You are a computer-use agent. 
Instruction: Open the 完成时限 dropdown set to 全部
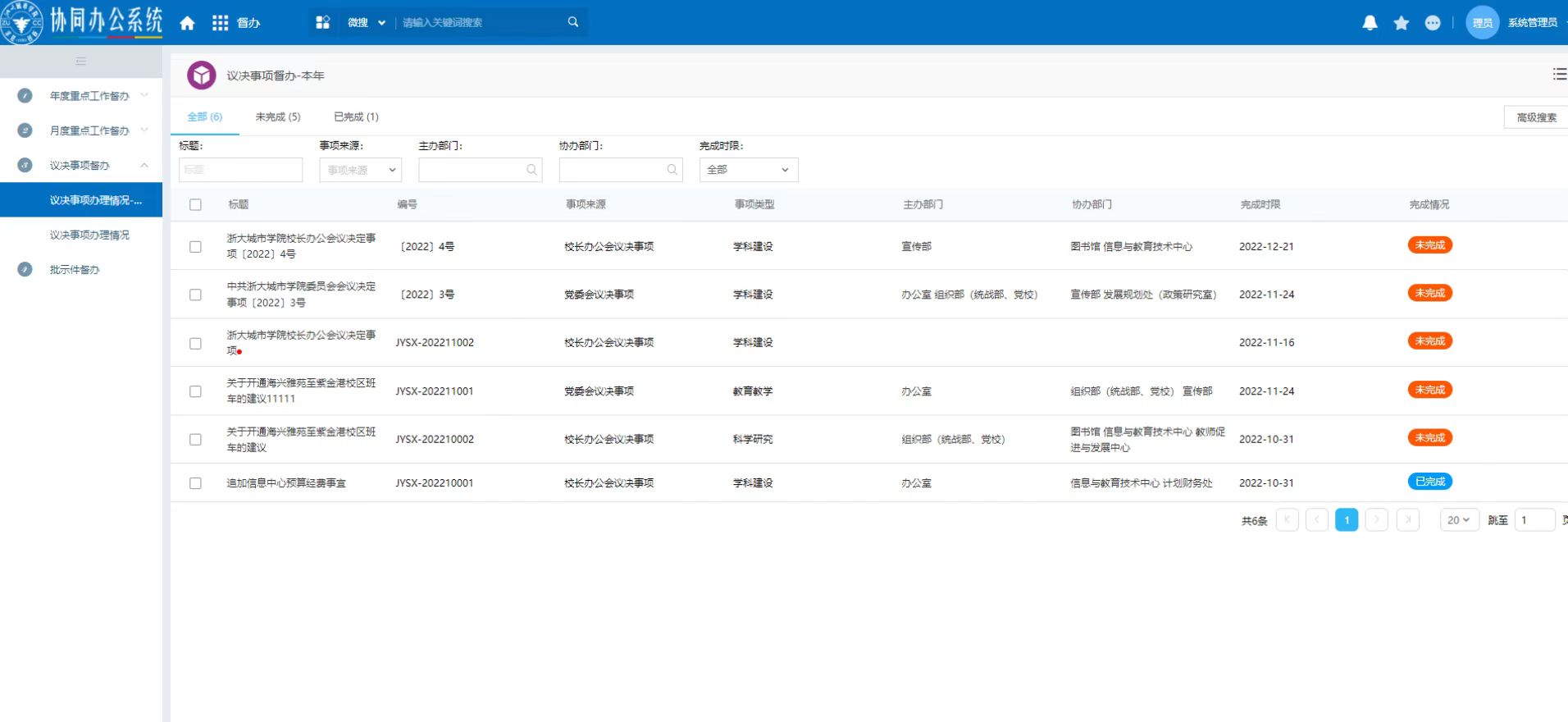coord(749,170)
